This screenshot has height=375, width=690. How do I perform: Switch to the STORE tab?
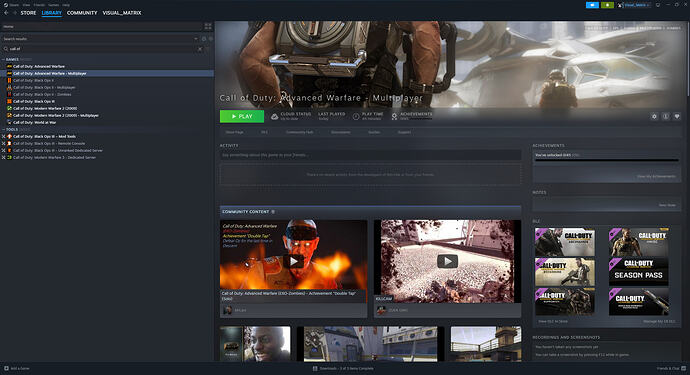tap(28, 13)
